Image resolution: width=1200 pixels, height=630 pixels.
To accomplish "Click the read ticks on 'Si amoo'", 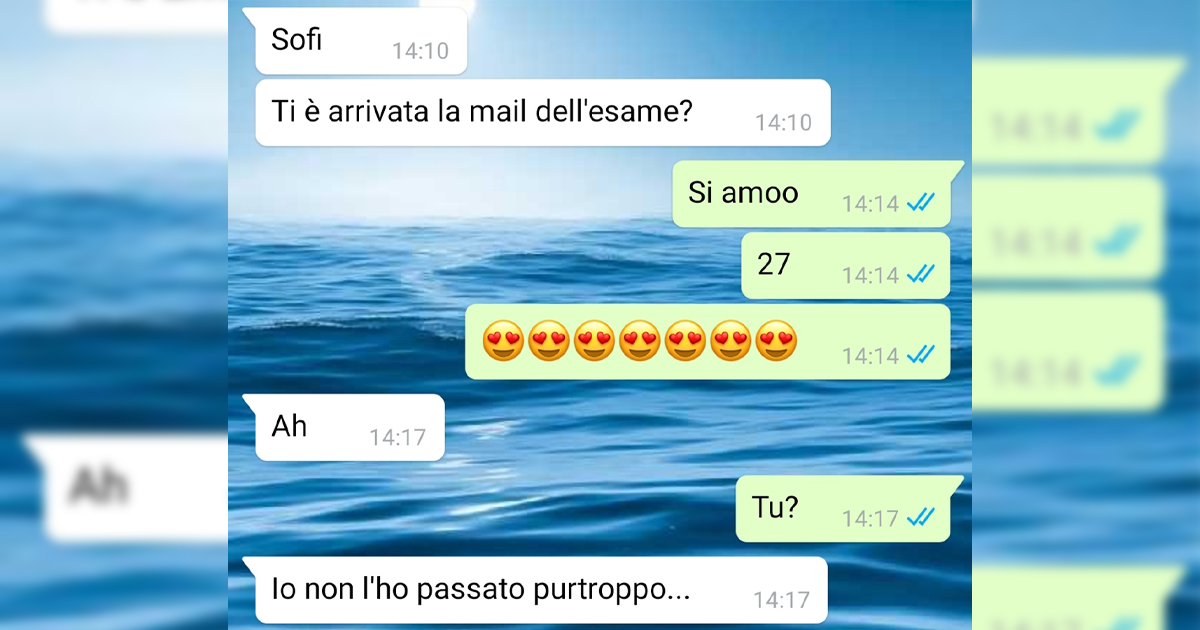I will coord(920,203).
